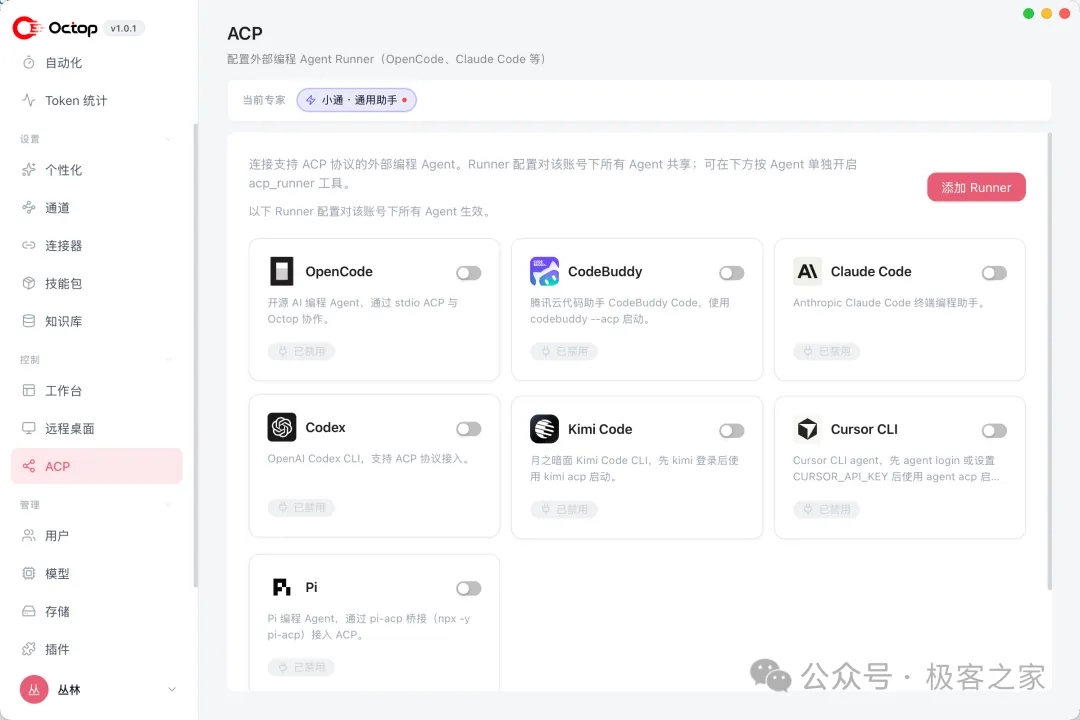Click the v1.0.1 version badge
The height and width of the screenshot is (720, 1080).
123,28
